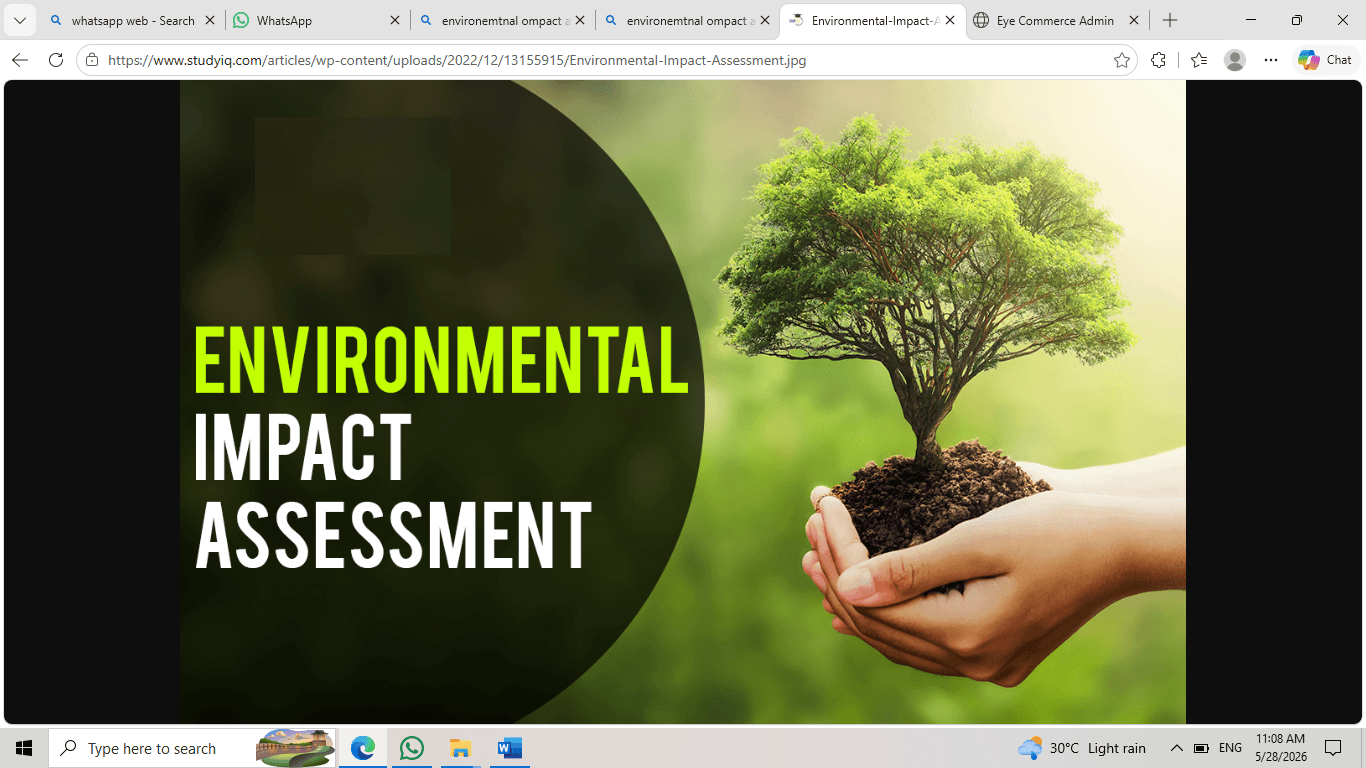Viewport: 1366px width, 768px height.
Task: Click the studyiq.com address bar URL
Action: pyautogui.click(x=457, y=60)
